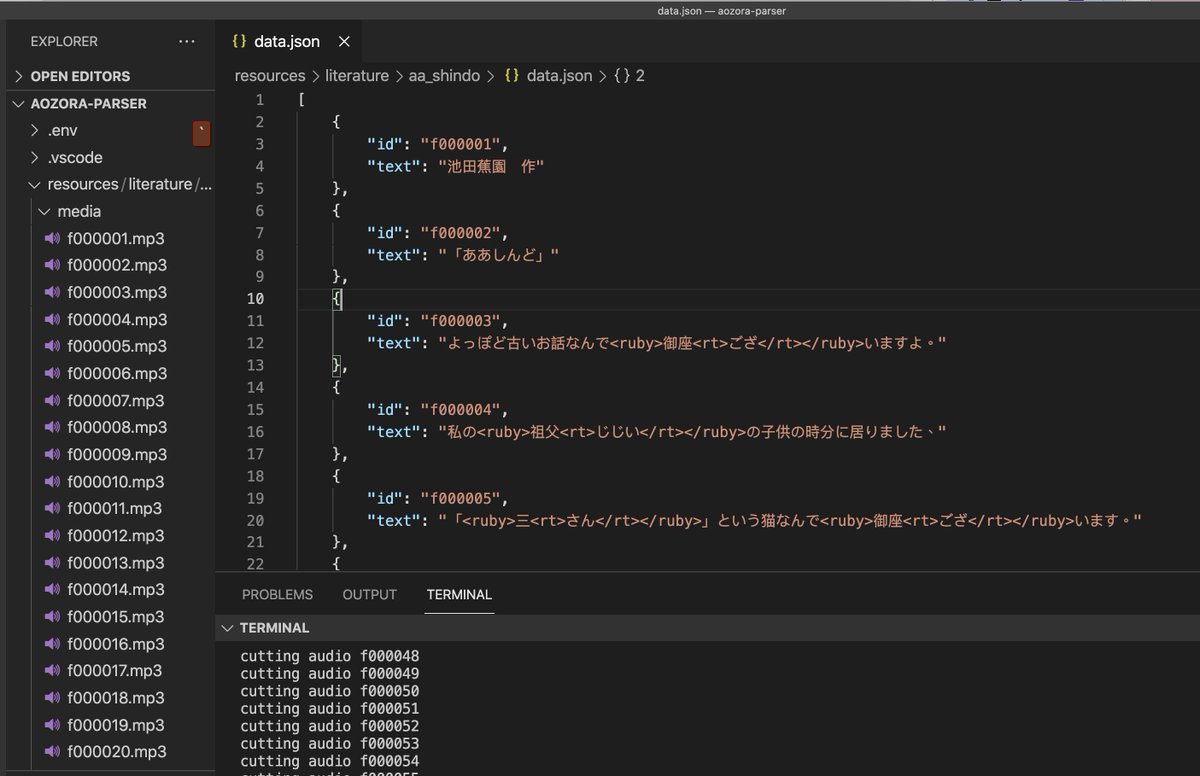The image size is (1200, 776).
Task: Select the TERMINAL panel tab
Action: (x=459, y=594)
